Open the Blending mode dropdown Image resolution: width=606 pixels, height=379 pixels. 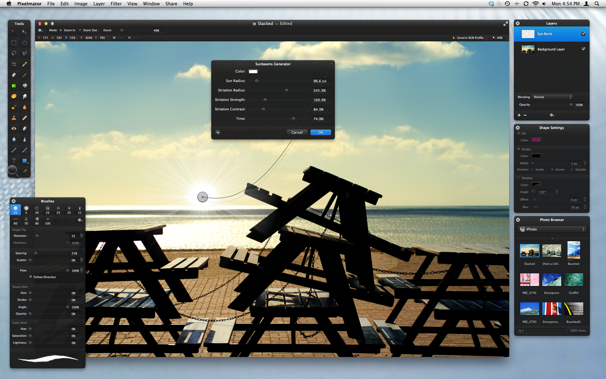tap(552, 97)
